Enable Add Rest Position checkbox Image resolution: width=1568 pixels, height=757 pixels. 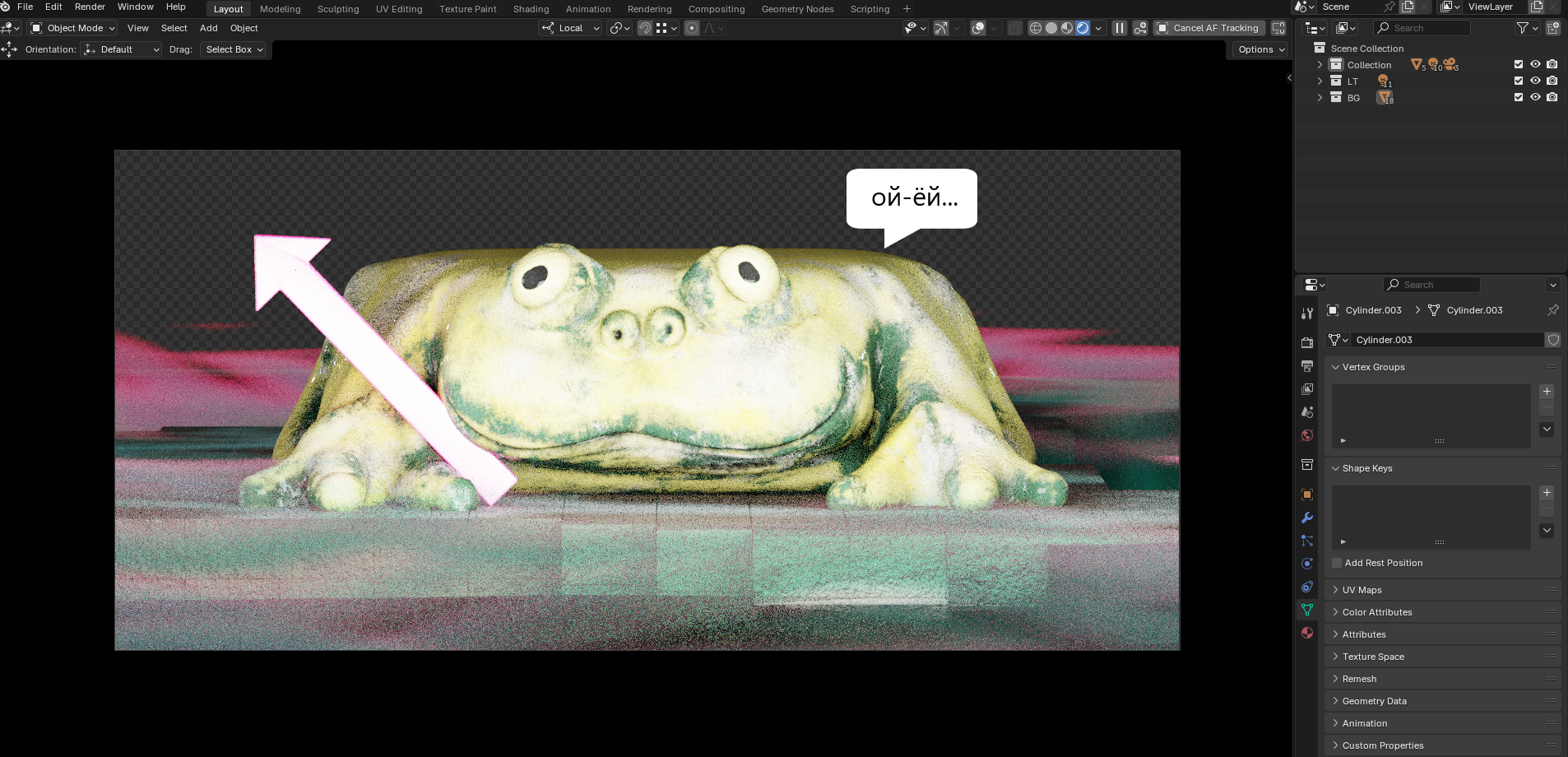pos(1337,563)
